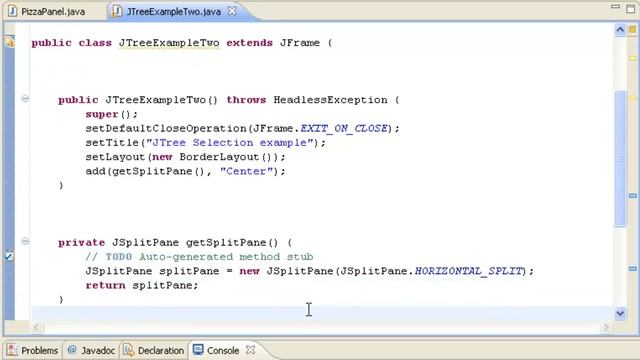
Task: Click the horizontal scroll right arrow
Action: [x=606, y=327]
